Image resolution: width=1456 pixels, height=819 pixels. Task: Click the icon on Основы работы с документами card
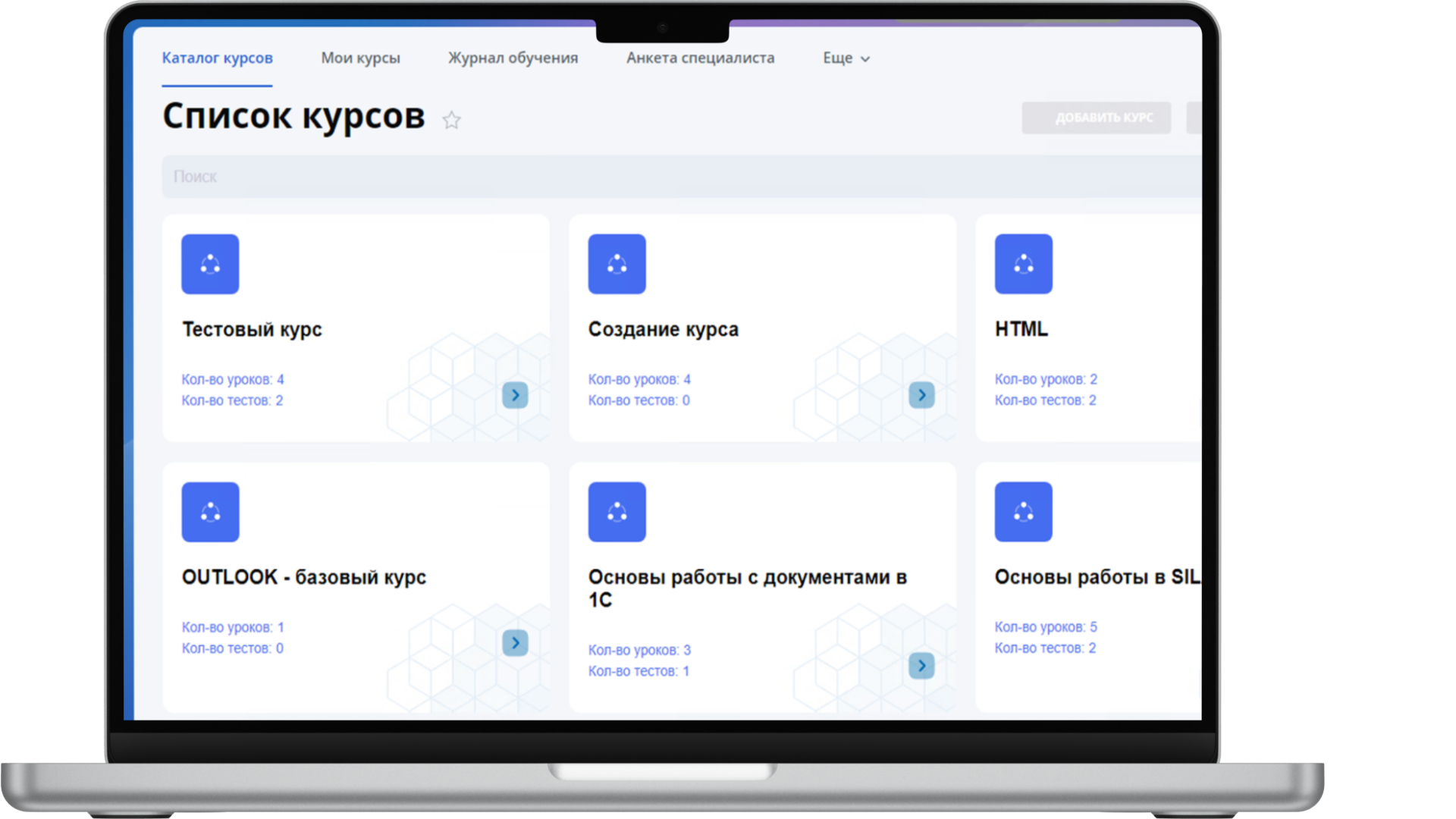pyautogui.click(x=617, y=512)
